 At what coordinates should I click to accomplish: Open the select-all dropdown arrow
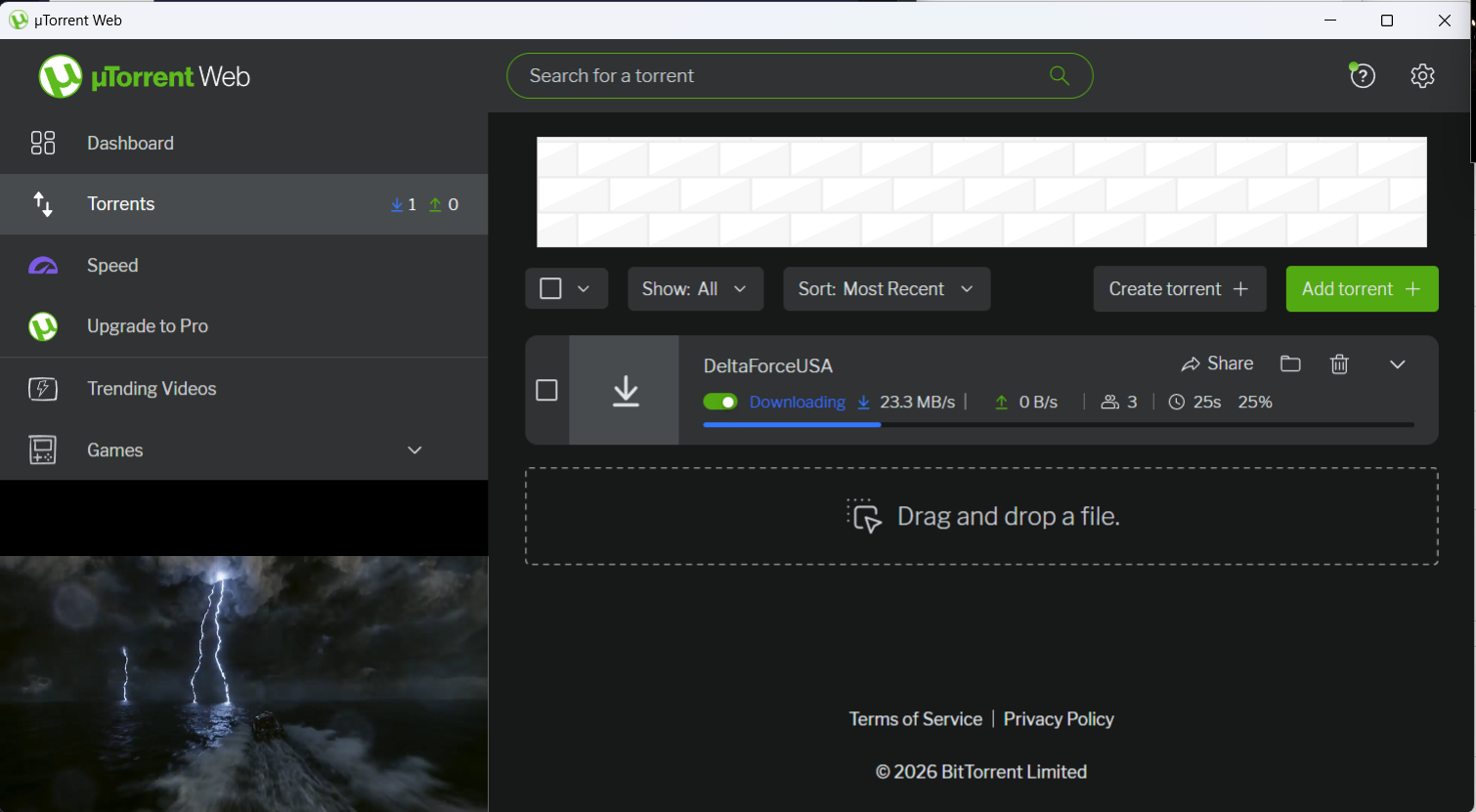[x=584, y=288]
